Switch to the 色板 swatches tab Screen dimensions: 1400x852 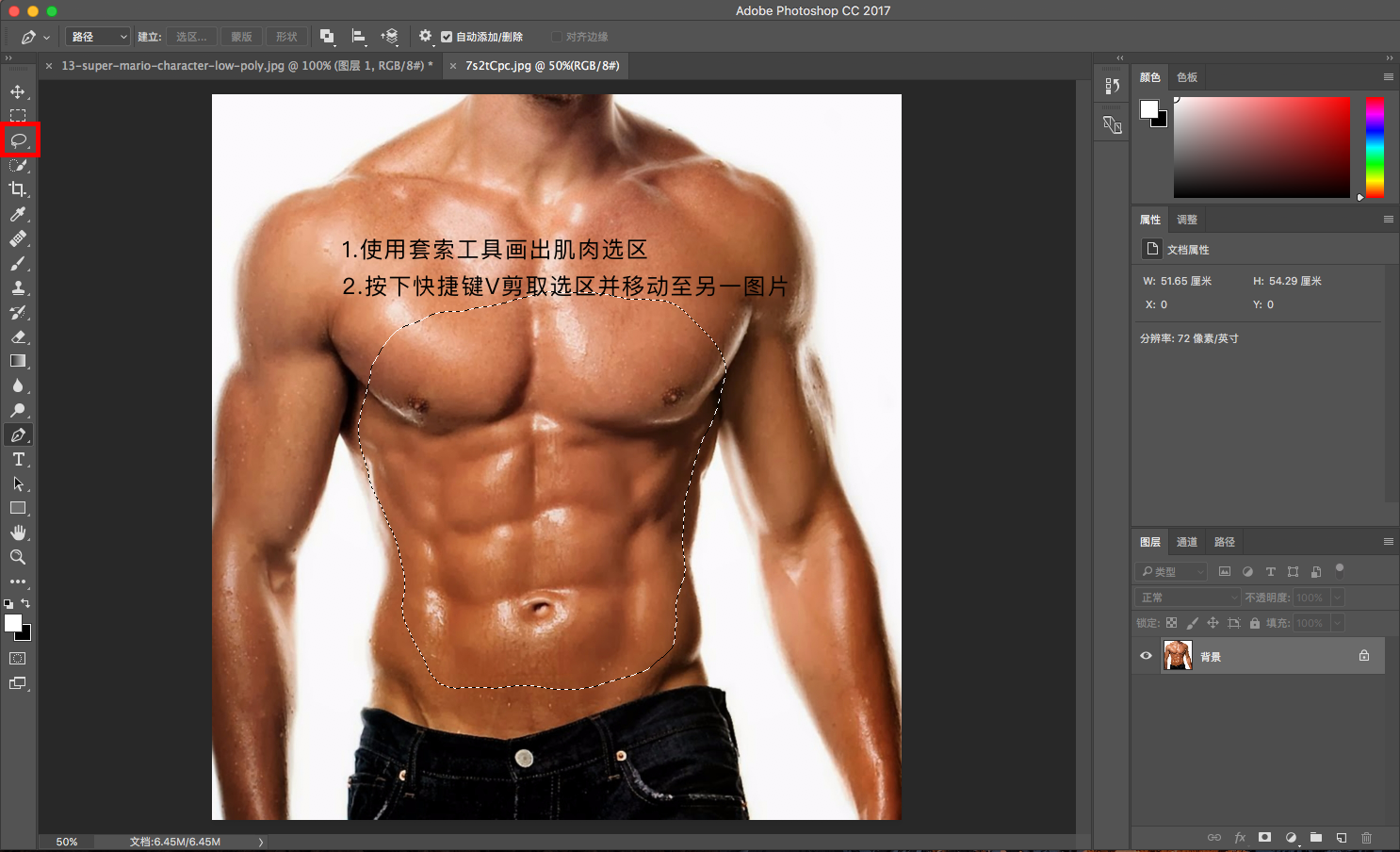(1187, 77)
